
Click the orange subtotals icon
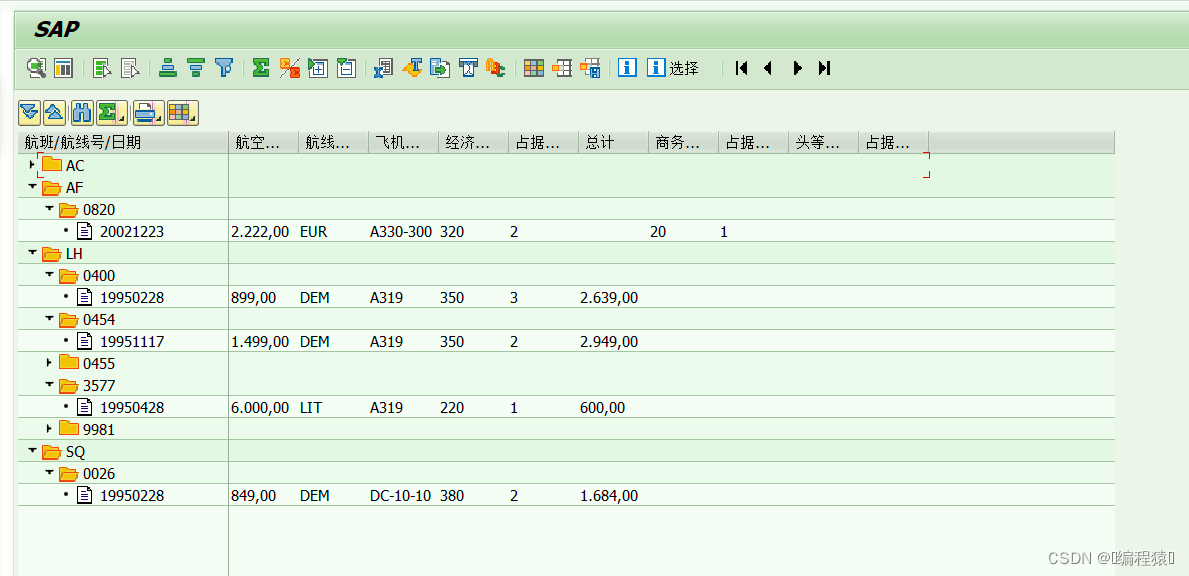pyautogui.click(x=290, y=68)
